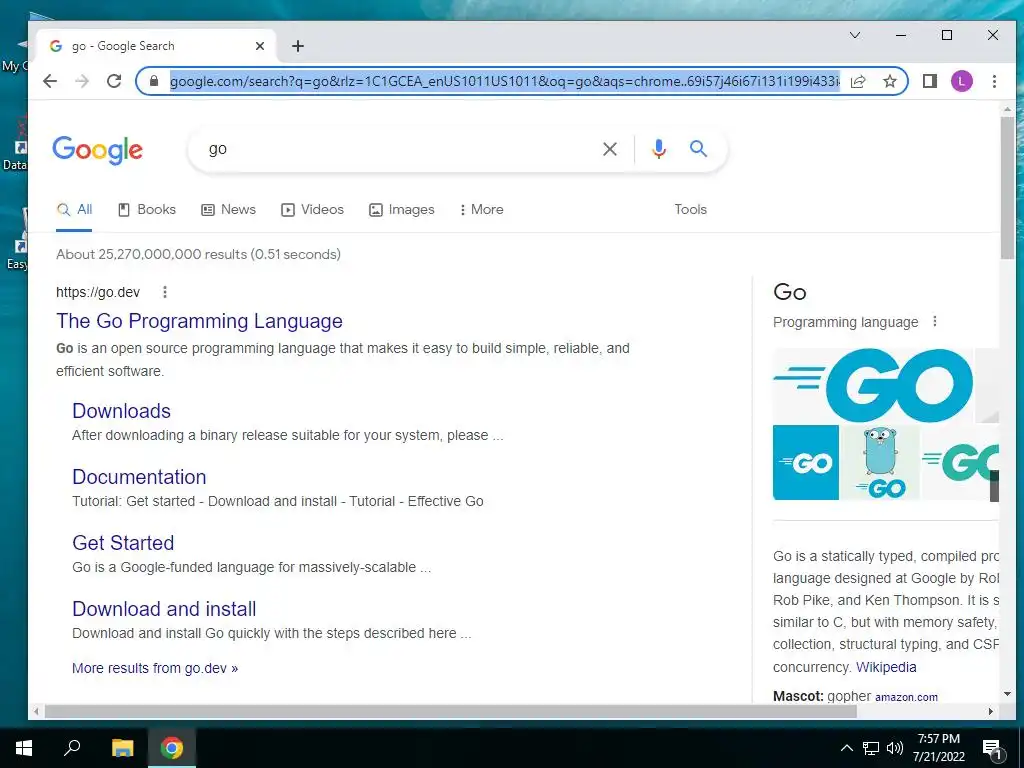Open Chrome three-dot menu

(x=994, y=81)
